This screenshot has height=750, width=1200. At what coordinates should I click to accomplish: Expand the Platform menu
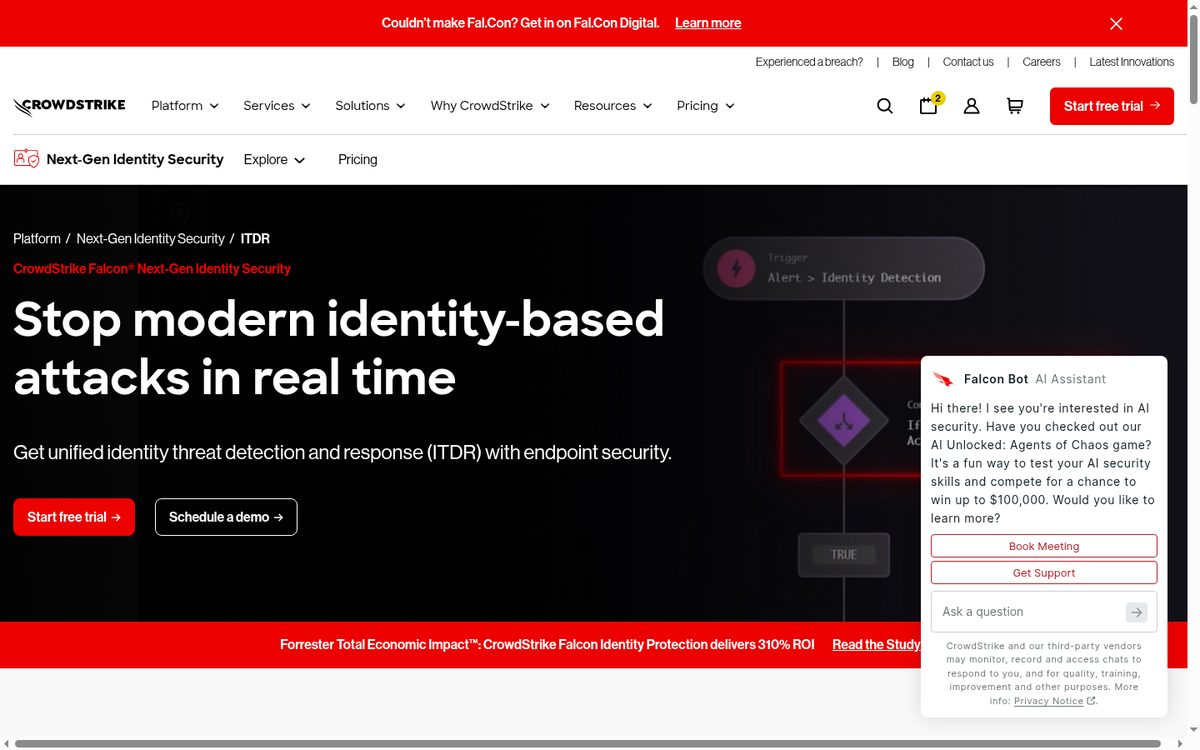tap(185, 106)
